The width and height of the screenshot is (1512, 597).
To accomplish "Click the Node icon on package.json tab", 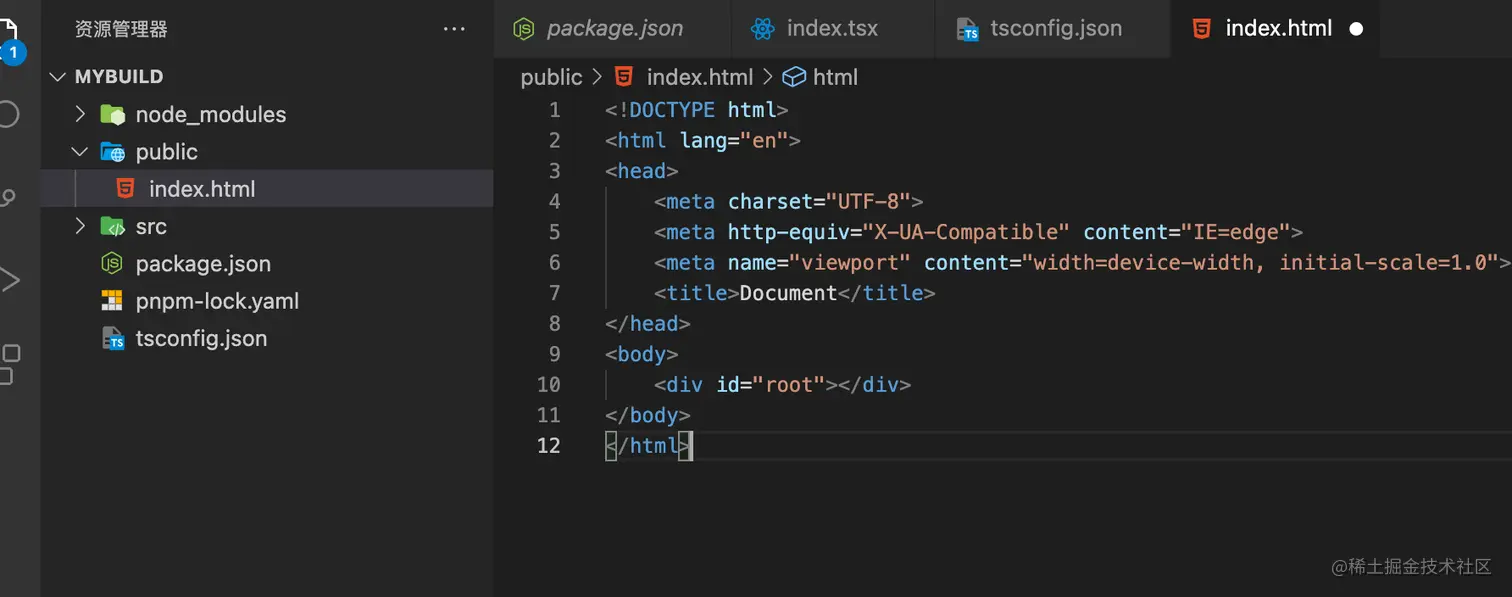I will click(x=524, y=29).
